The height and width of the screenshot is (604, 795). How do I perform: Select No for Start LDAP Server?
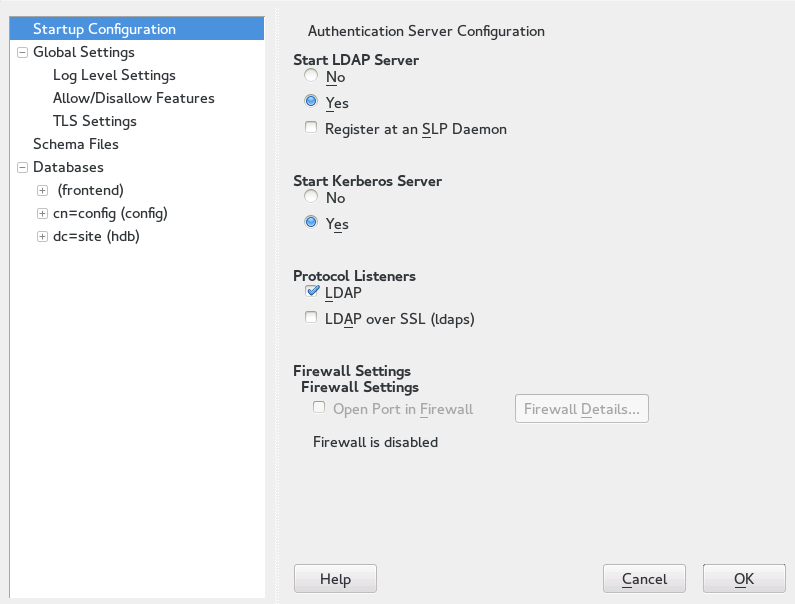click(x=312, y=76)
